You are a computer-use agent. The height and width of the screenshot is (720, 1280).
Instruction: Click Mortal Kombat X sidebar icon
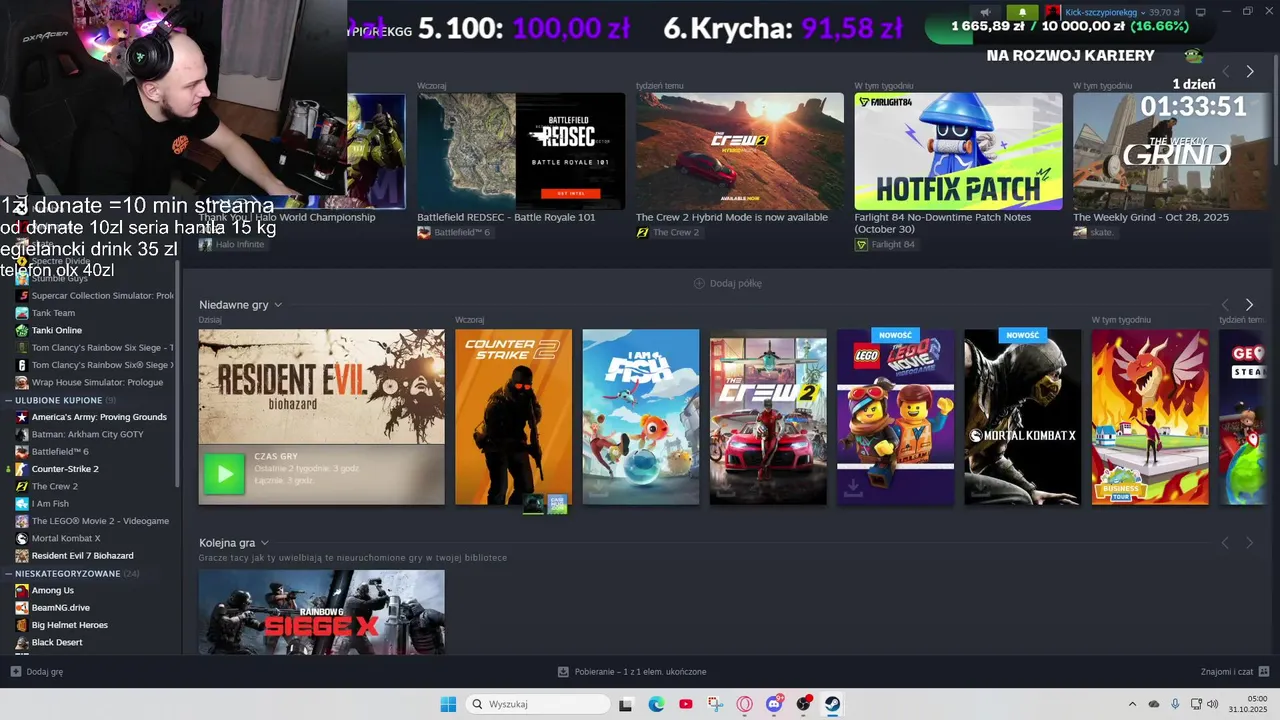(22, 538)
